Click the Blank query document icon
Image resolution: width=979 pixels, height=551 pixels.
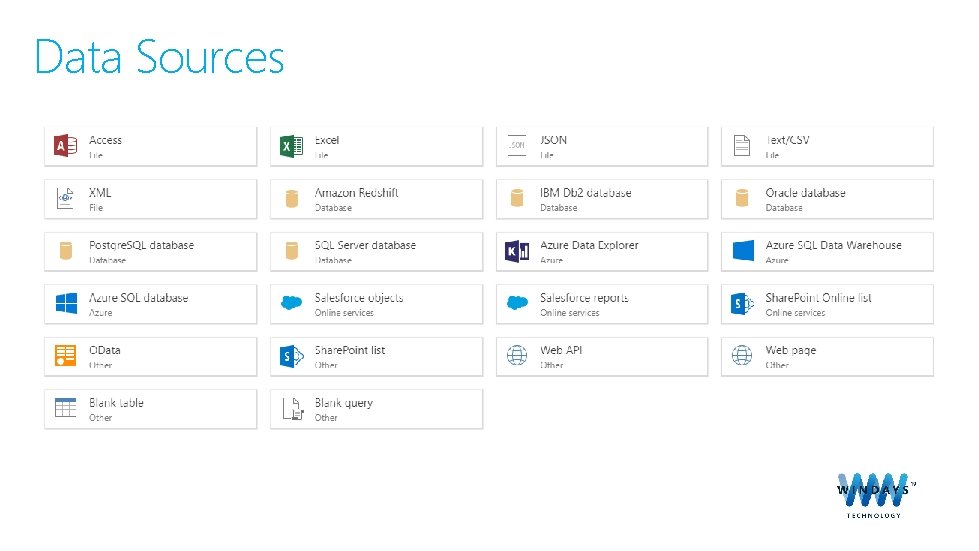pyautogui.click(x=293, y=409)
